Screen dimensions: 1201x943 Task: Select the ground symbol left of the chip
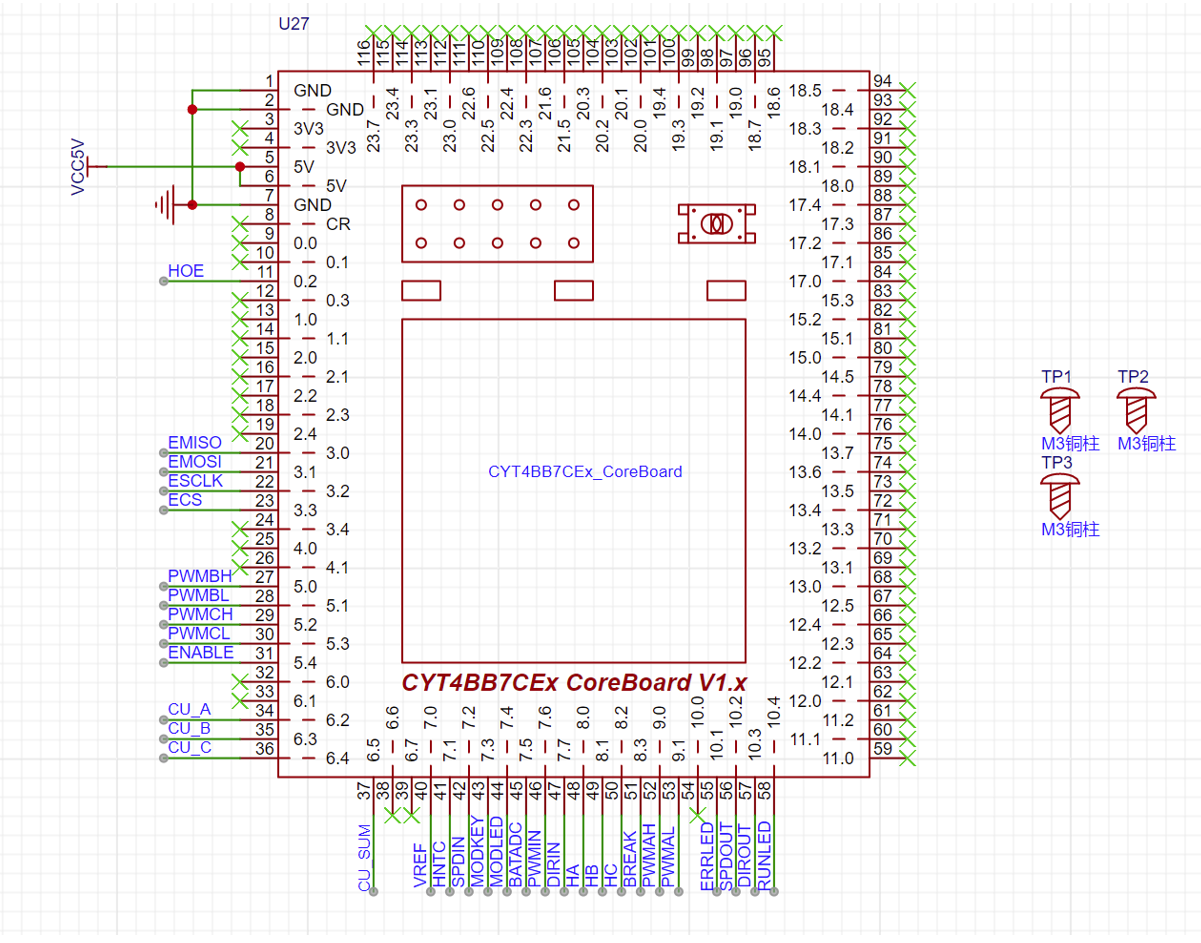pyautogui.click(x=166, y=205)
